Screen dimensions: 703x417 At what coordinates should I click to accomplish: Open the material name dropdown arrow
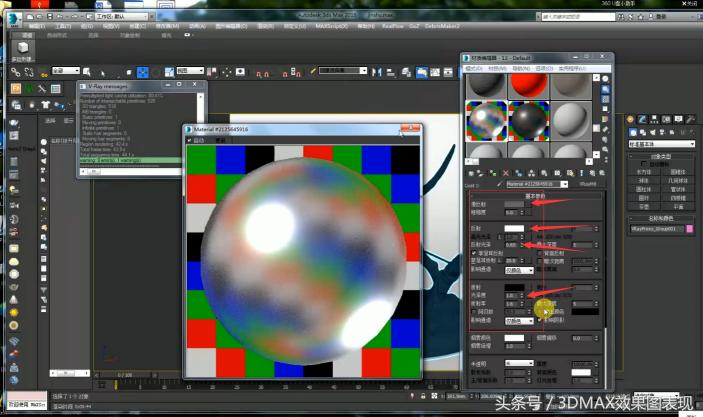[564, 184]
